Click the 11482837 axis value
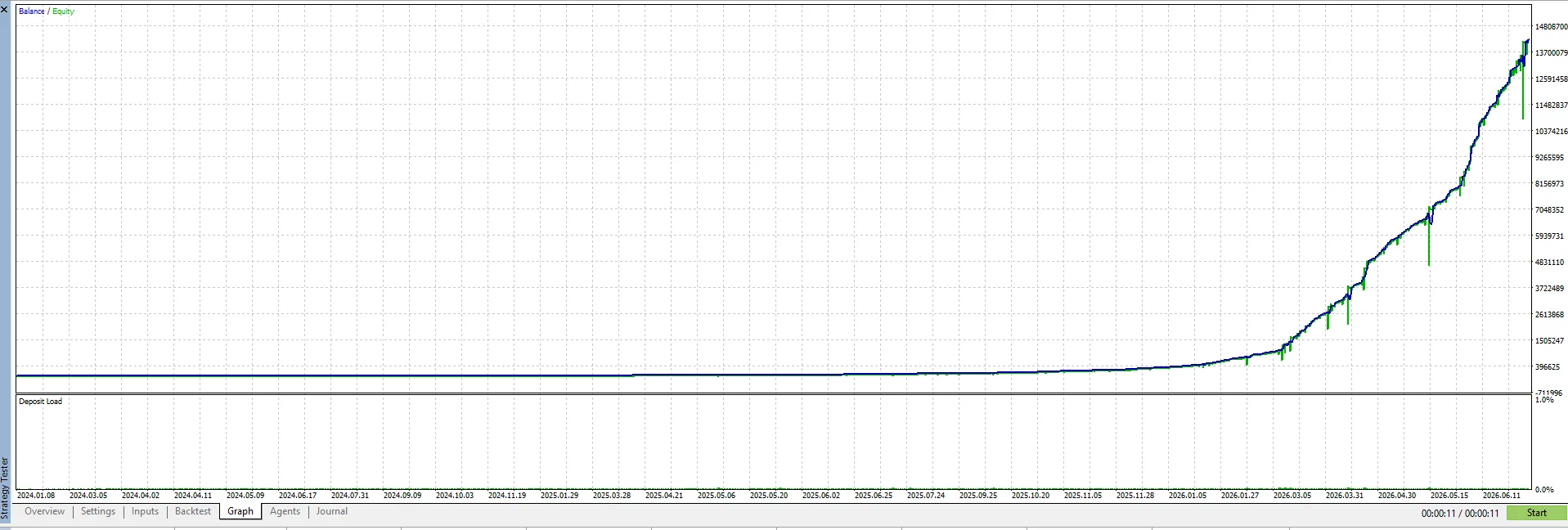The width and height of the screenshot is (1568, 530). 1551,106
